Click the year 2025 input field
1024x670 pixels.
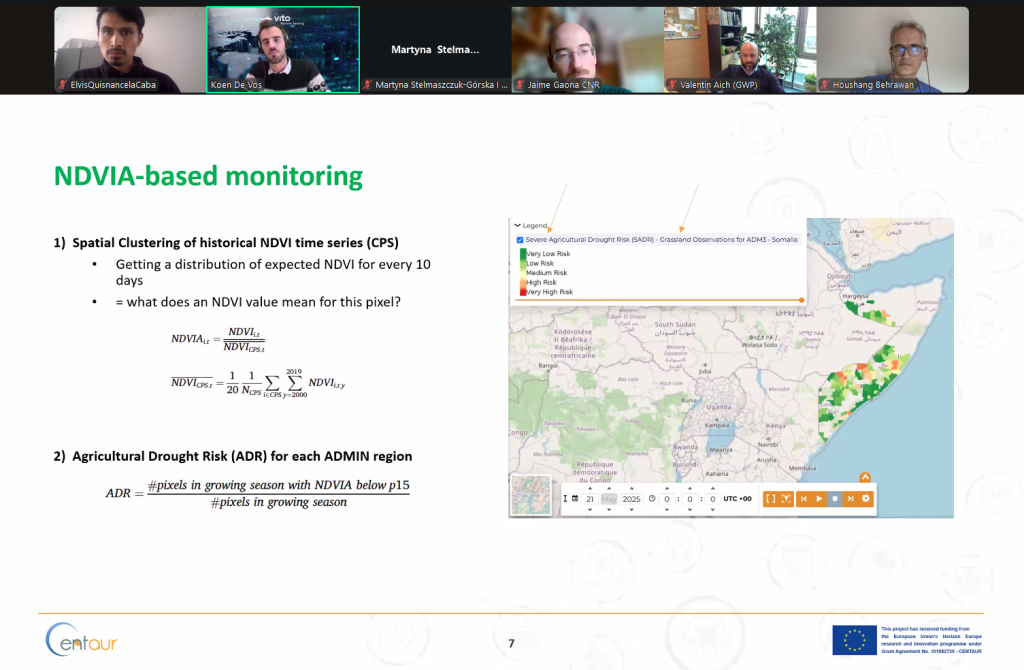click(631, 498)
